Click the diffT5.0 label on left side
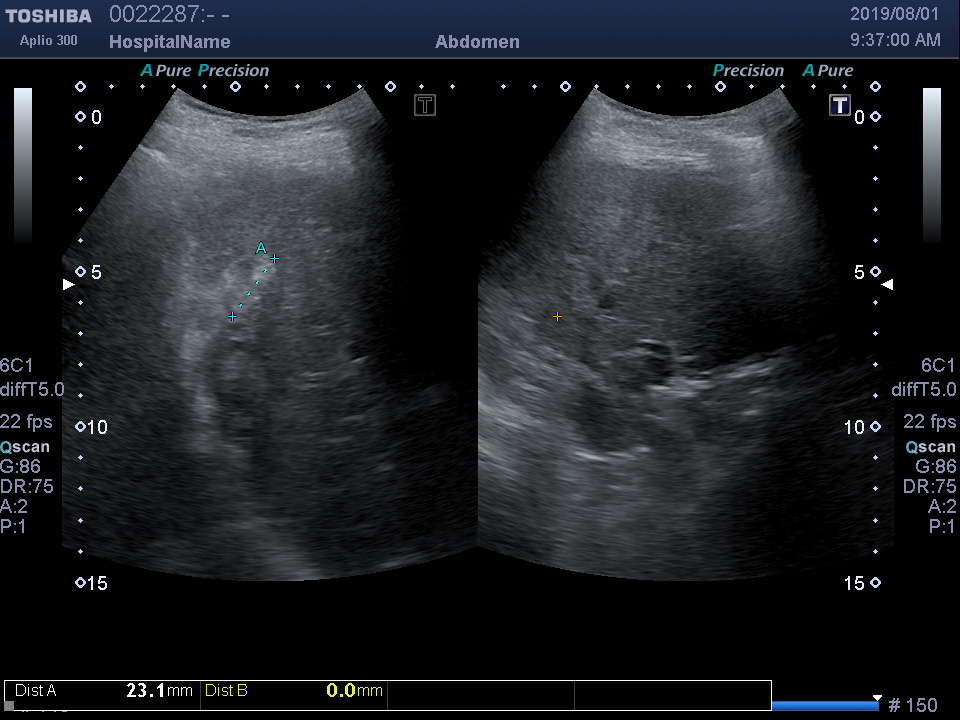 tap(32, 389)
